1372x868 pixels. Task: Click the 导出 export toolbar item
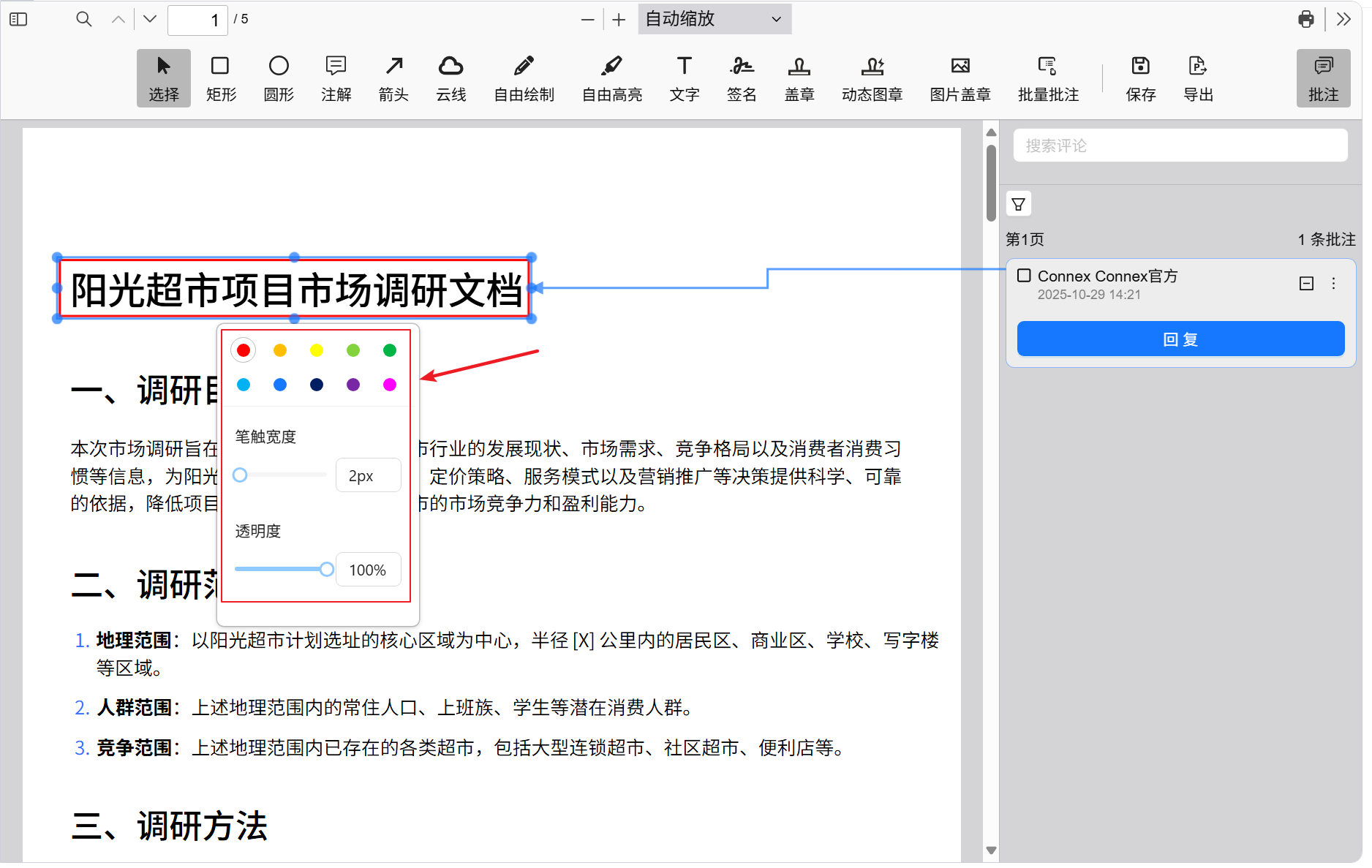pyautogui.click(x=1197, y=78)
